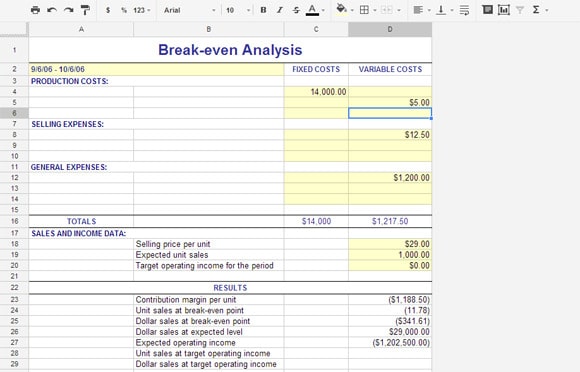Screen dimensions: 580x372
Task: Open the font size 10 dropdown
Action: point(238,10)
